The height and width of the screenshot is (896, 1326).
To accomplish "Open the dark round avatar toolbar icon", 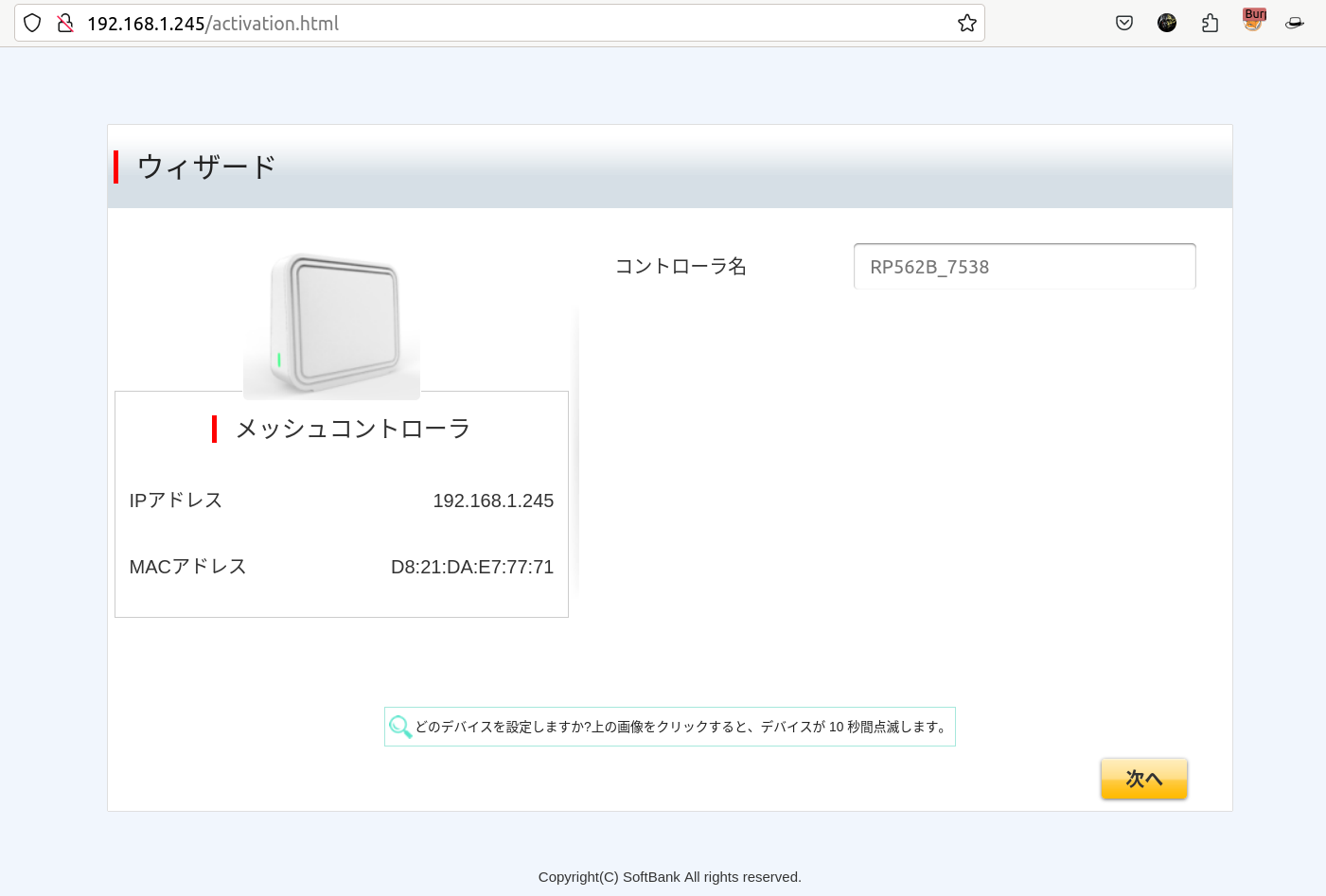I will tap(1167, 24).
